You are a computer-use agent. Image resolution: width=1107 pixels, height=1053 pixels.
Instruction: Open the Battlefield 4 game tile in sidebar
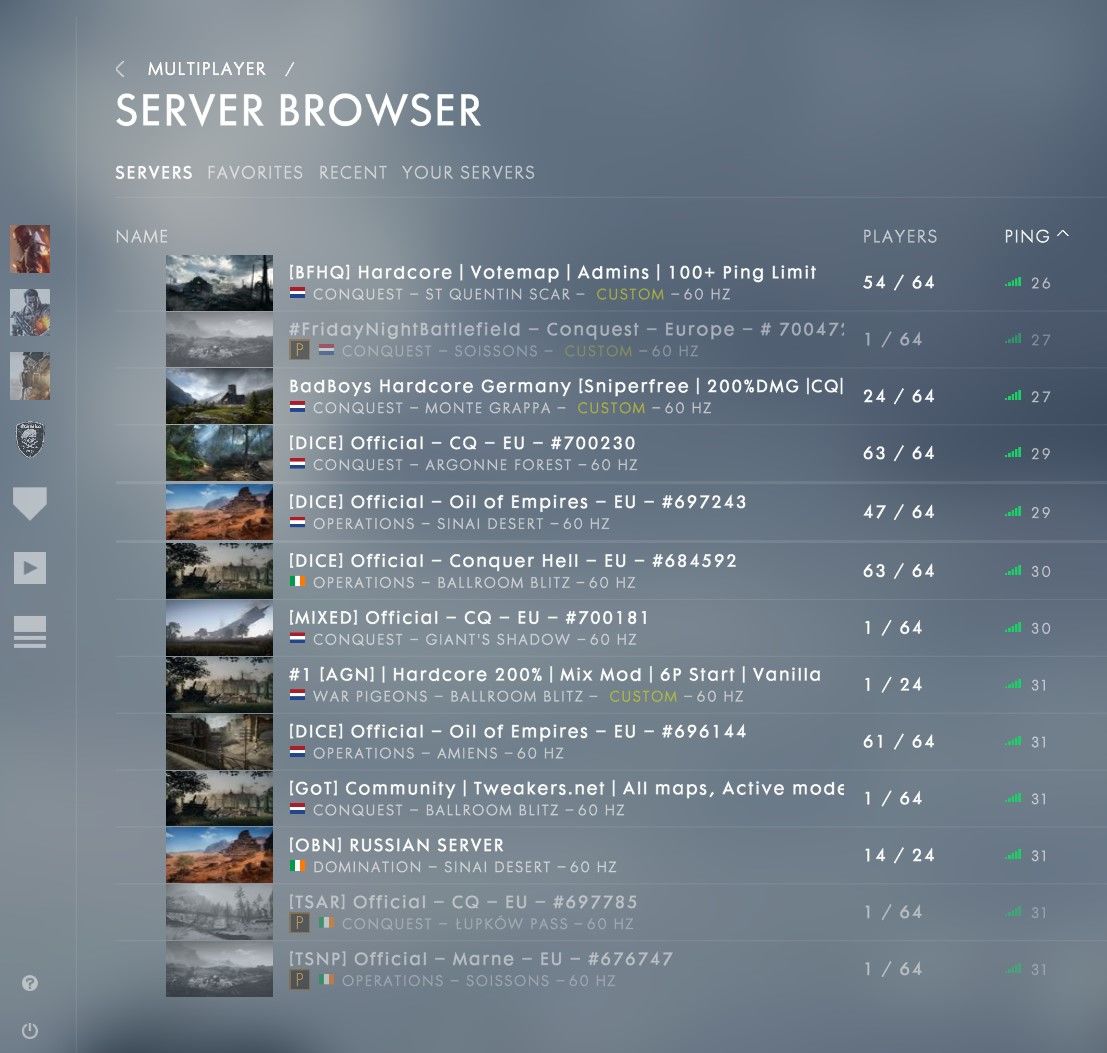click(30, 312)
